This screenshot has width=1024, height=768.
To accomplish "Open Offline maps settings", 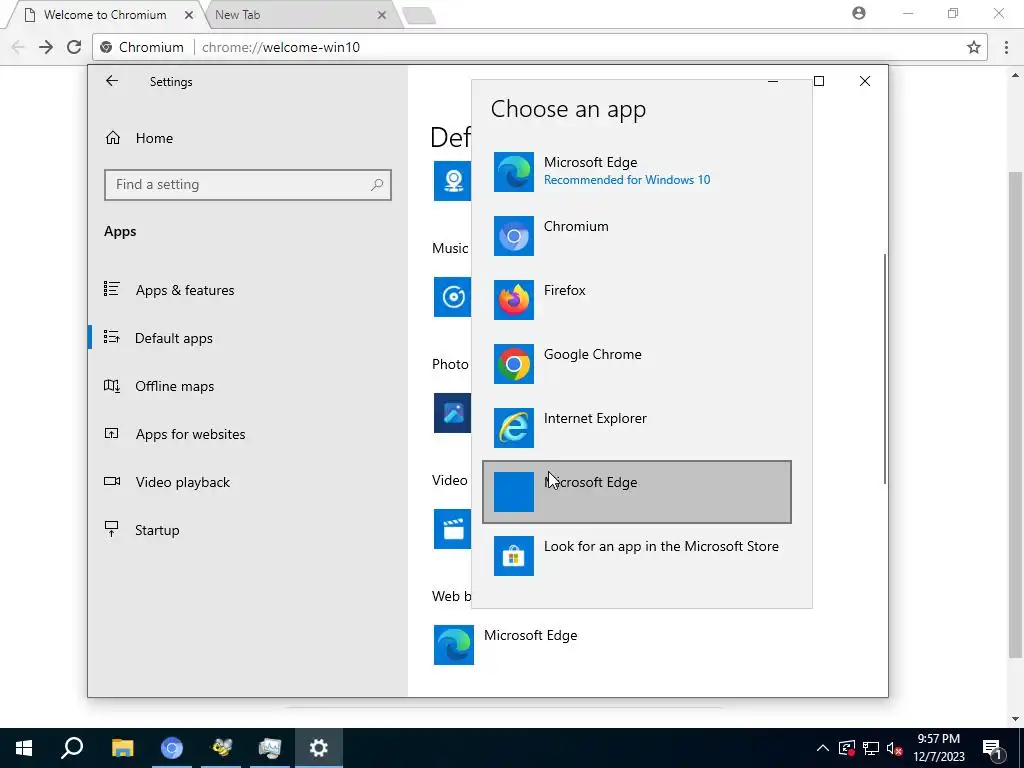I will 248,386.
